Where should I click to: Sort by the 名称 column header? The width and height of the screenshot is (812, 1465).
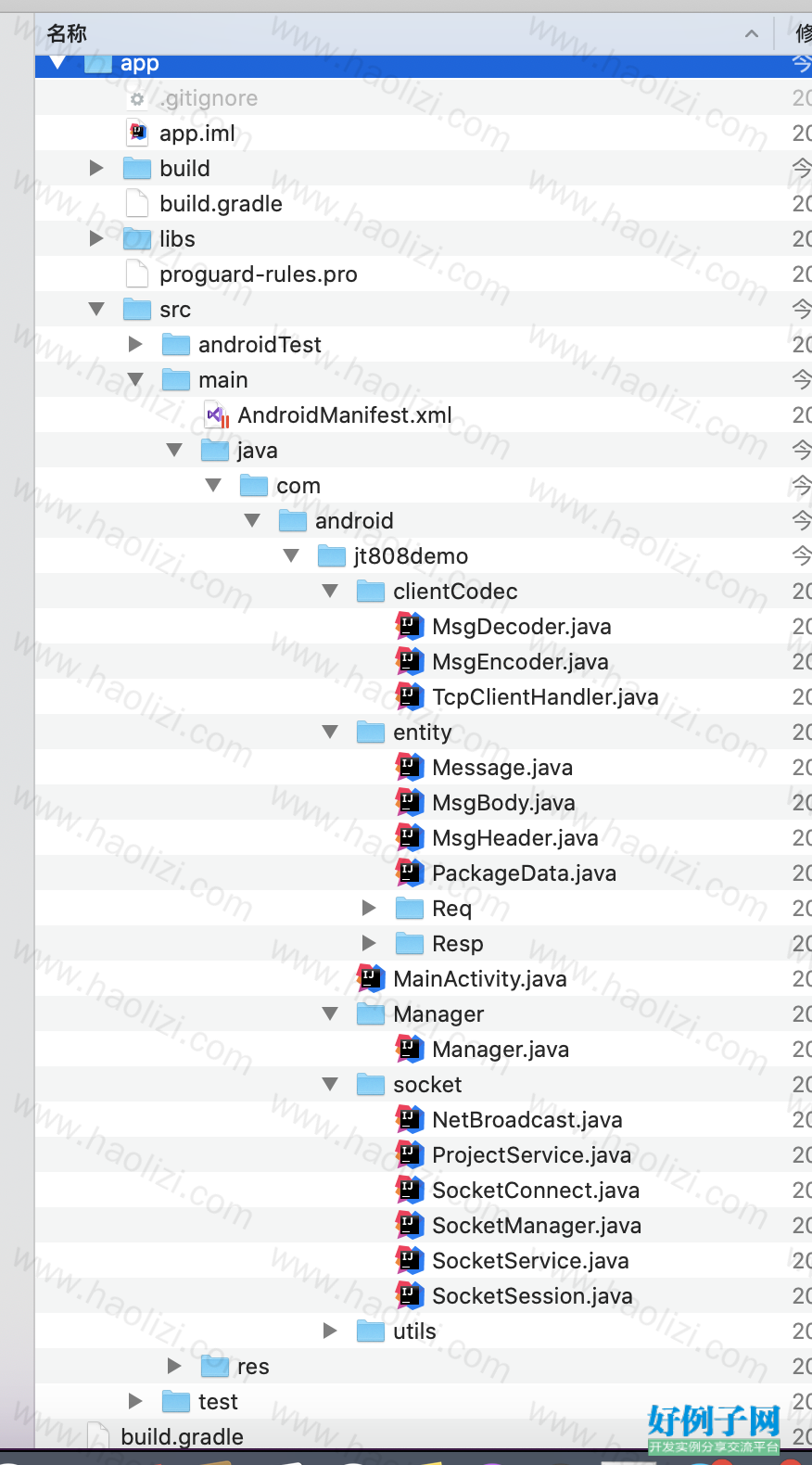click(x=67, y=34)
